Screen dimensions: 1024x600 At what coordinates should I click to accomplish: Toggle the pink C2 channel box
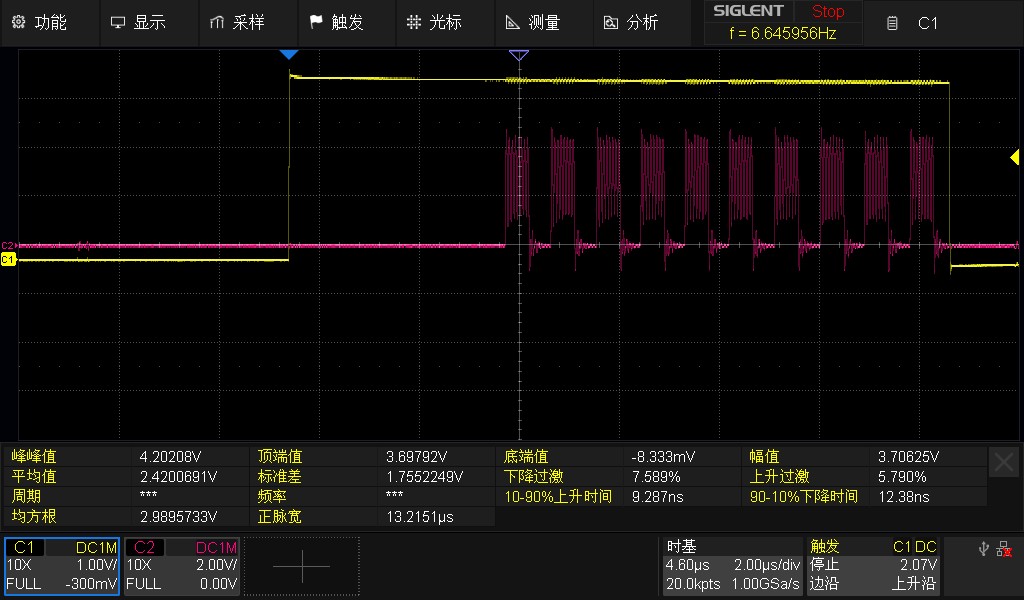[x=182, y=566]
